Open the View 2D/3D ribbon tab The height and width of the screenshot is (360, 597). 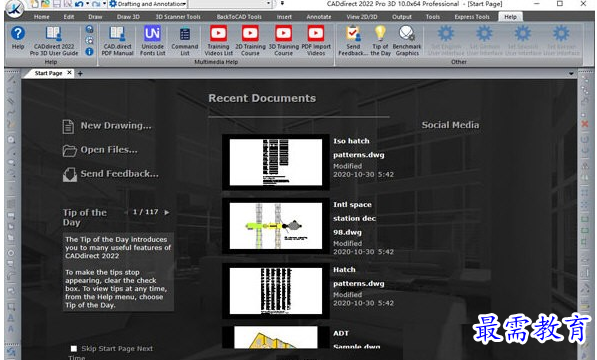[x=362, y=17]
